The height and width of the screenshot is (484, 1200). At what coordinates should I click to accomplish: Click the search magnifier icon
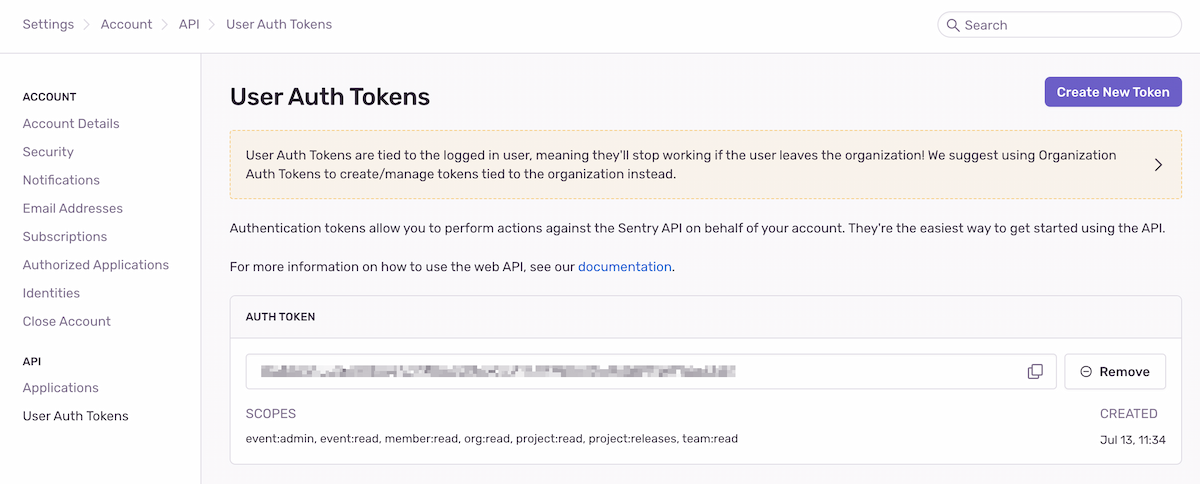click(951, 25)
